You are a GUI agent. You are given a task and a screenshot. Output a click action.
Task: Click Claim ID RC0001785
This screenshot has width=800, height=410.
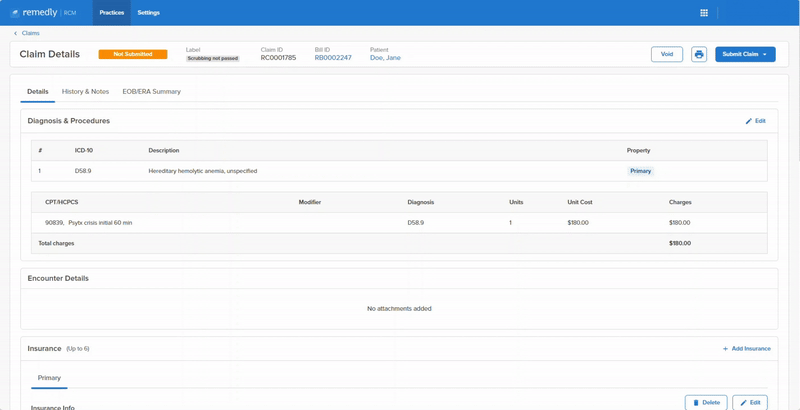coord(278,58)
